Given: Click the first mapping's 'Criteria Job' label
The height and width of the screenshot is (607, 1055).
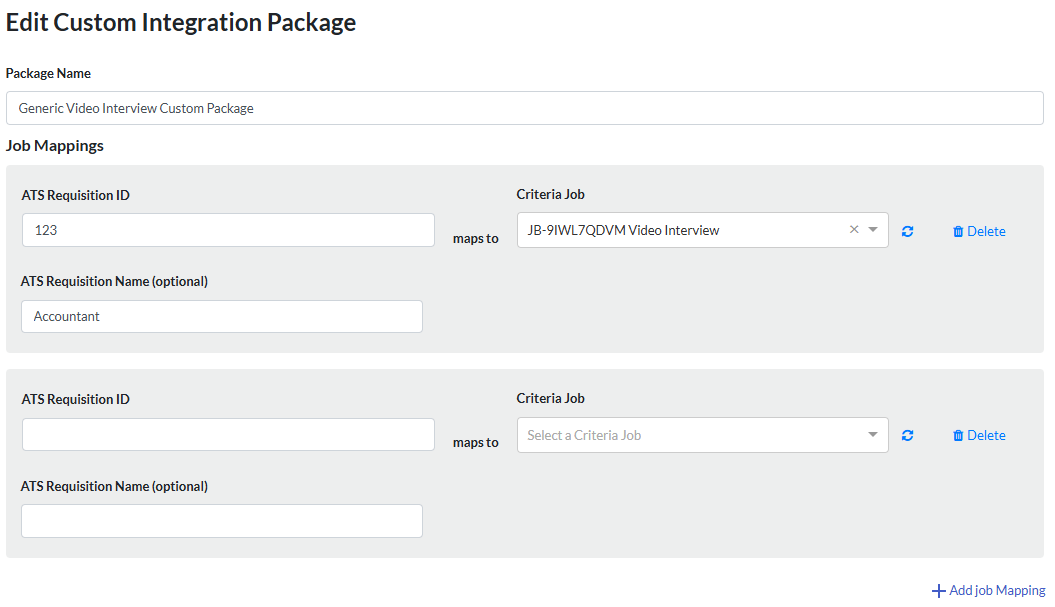Looking at the screenshot, I should click(550, 194).
